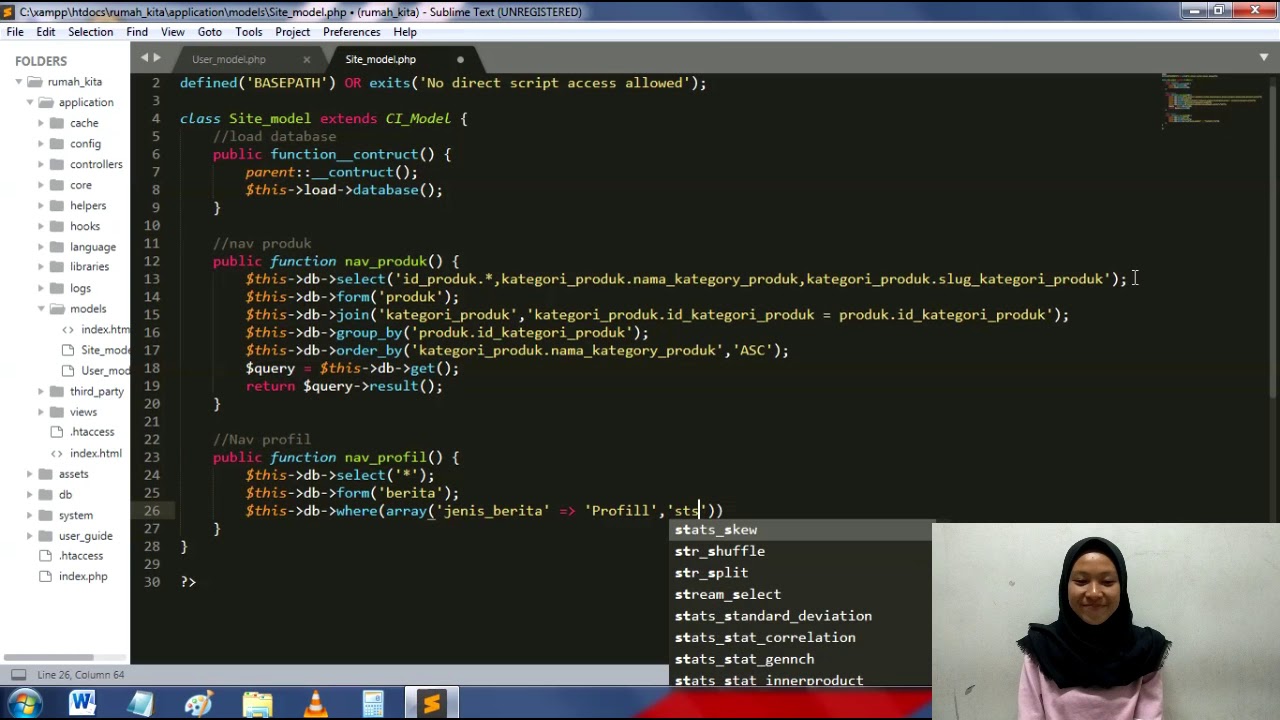Open the panel switcher icon in status bar

tap(19, 675)
